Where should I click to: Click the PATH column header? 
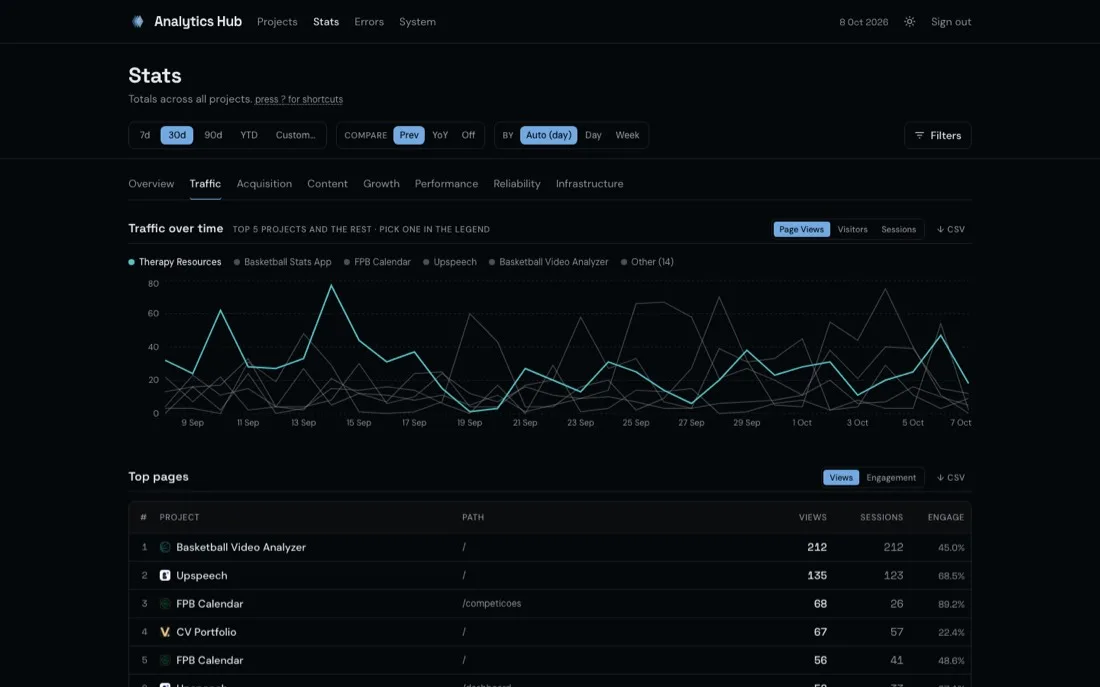[473, 517]
